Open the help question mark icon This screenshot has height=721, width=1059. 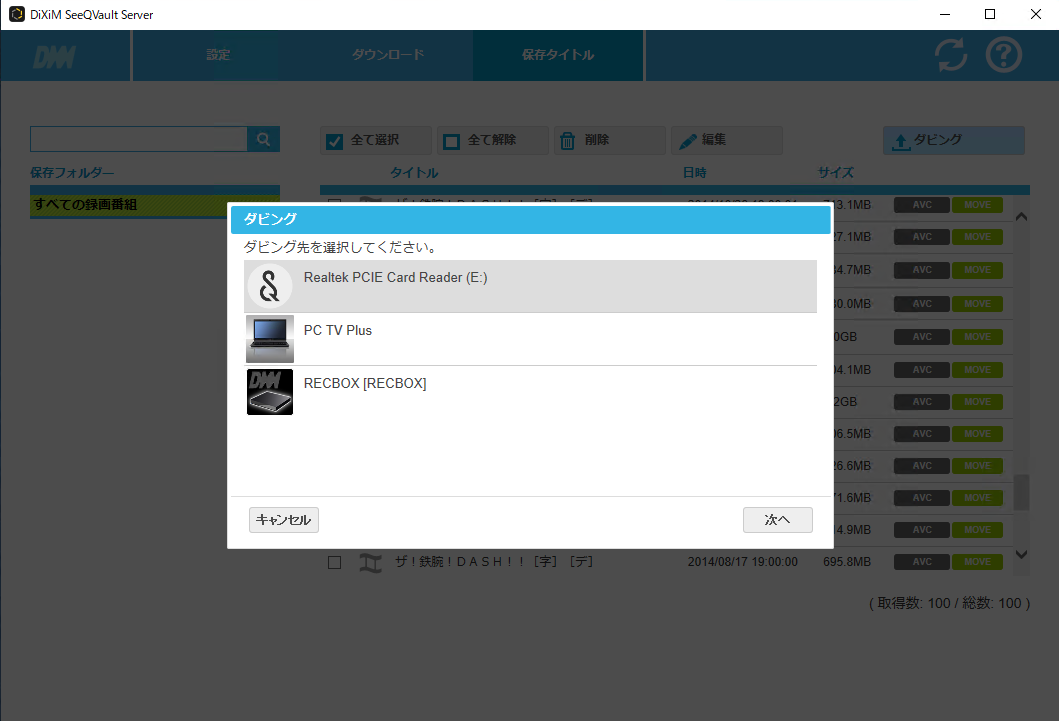coord(1004,56)
